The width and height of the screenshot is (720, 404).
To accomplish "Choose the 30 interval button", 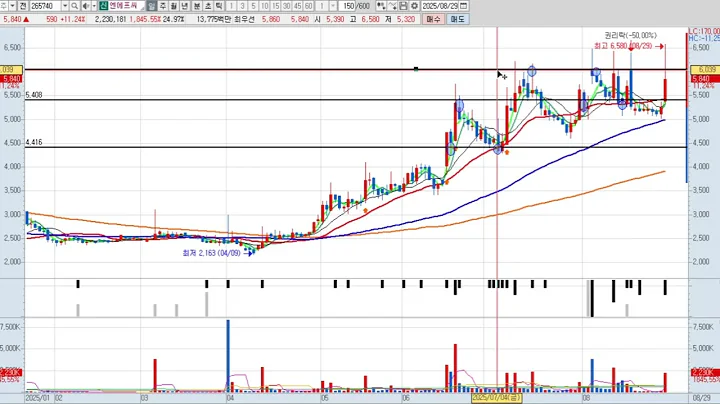I will tap(287, 6).
